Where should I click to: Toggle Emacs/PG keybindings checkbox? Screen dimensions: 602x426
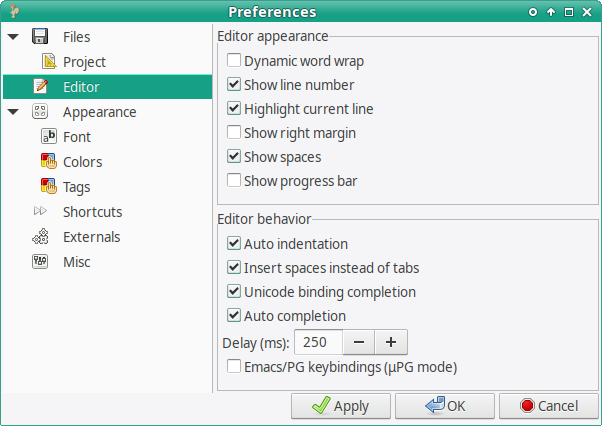tap(234, 367)
